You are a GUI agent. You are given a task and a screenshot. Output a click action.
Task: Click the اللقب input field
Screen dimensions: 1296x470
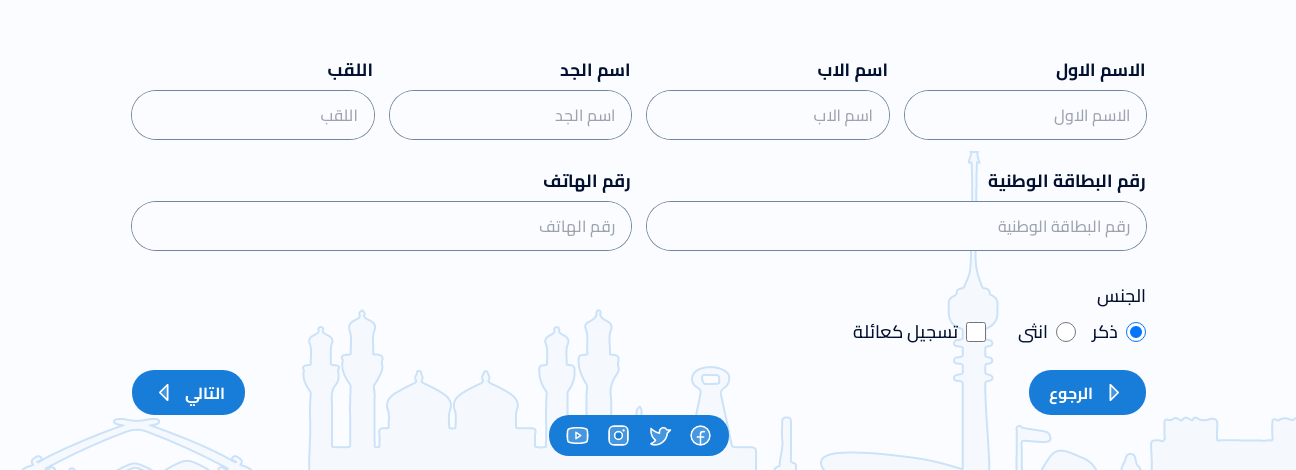tap(252, 115)
